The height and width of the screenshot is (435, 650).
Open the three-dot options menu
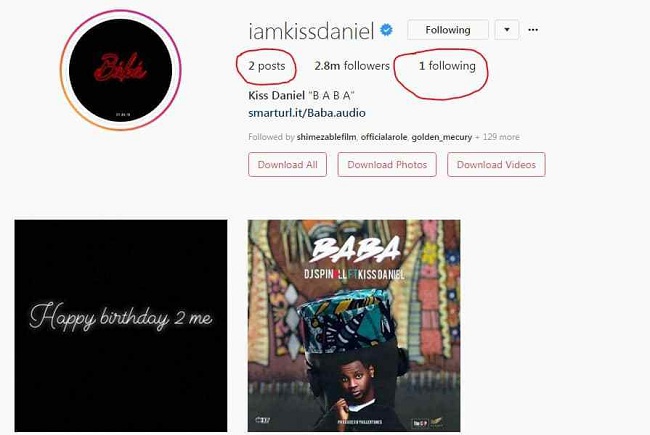[533, 30]
